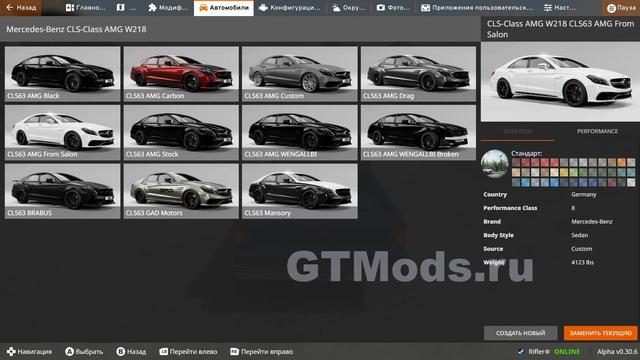This screenshot has height=360, width=640.
Task: Click the round paint preview icon
Action: tap(495, 164)
